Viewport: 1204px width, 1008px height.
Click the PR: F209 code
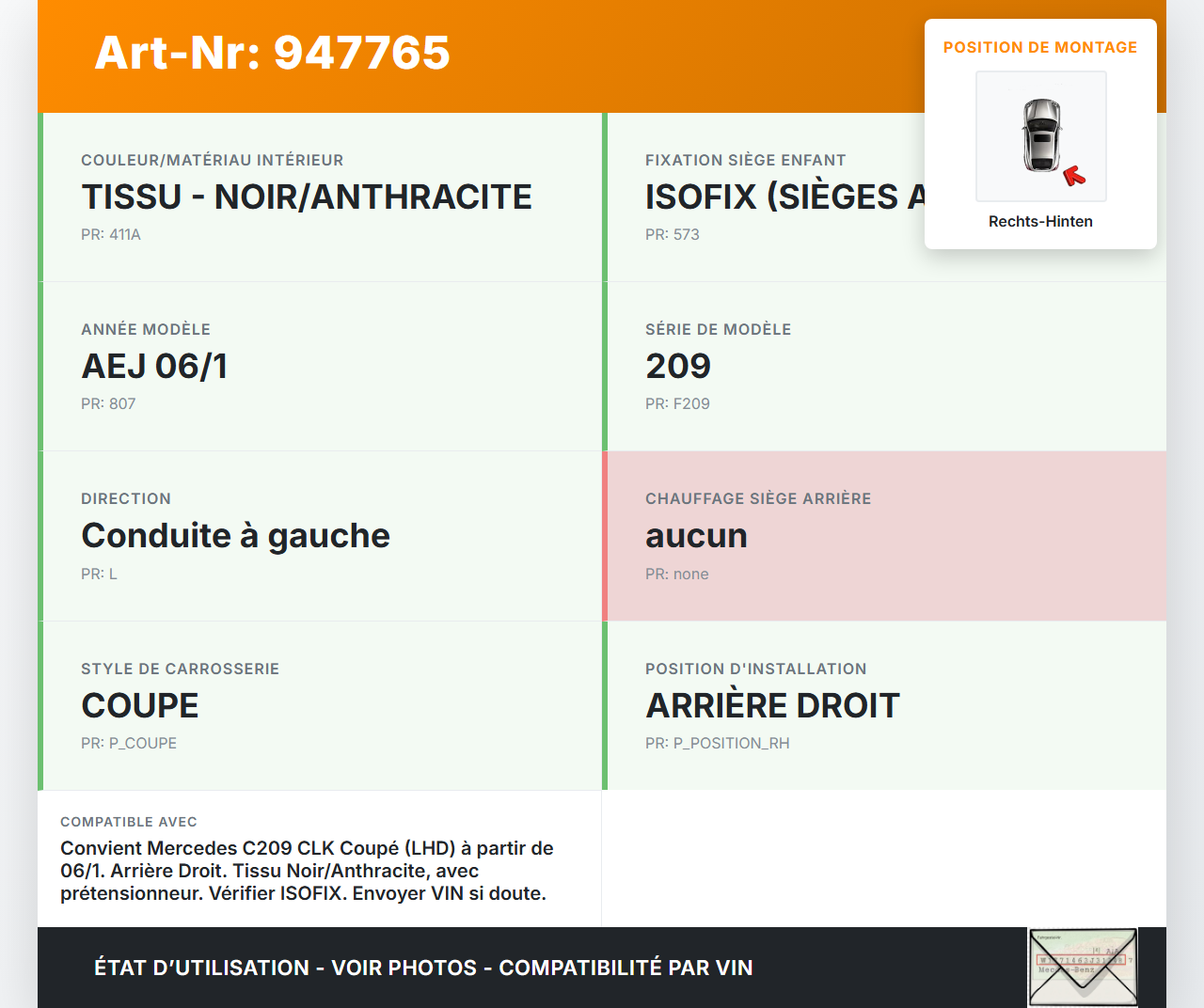[677, 404]
